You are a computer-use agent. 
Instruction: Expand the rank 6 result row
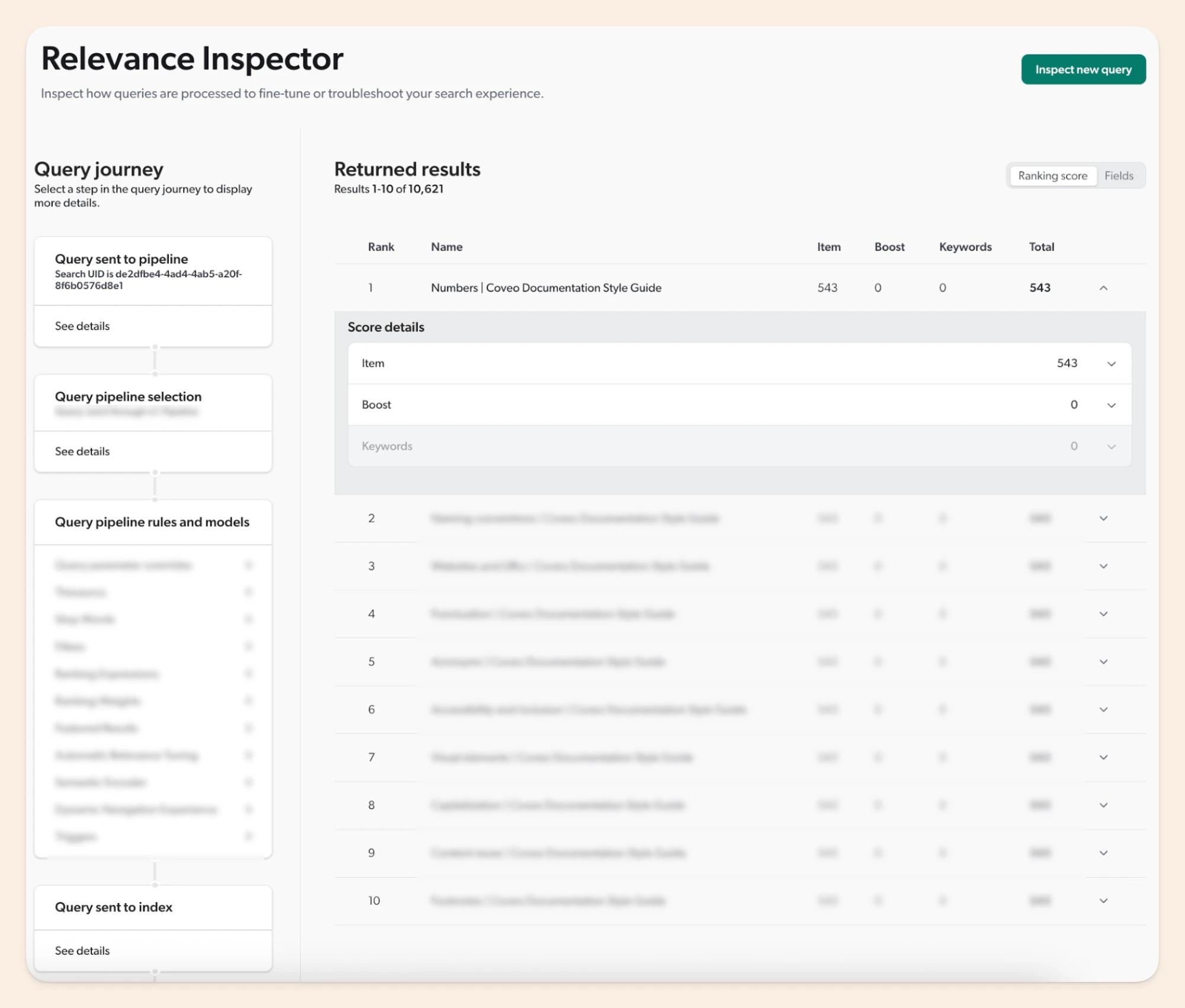1103,709
